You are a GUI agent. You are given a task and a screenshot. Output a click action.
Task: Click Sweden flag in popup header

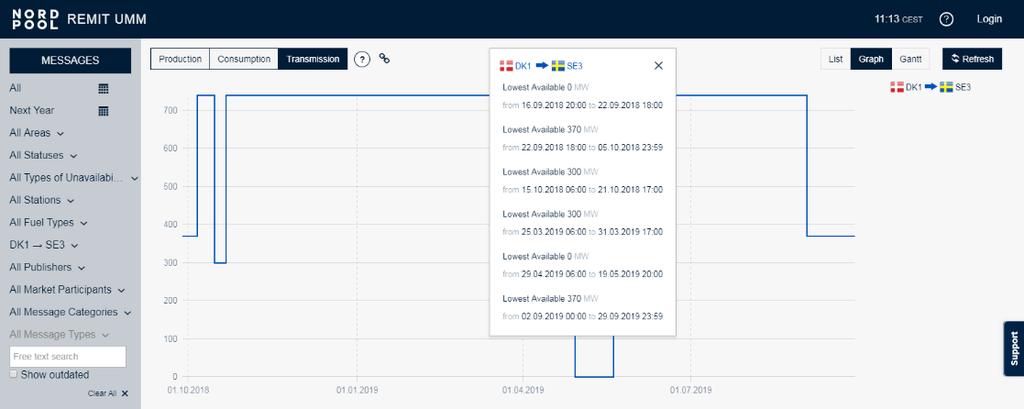558,66
